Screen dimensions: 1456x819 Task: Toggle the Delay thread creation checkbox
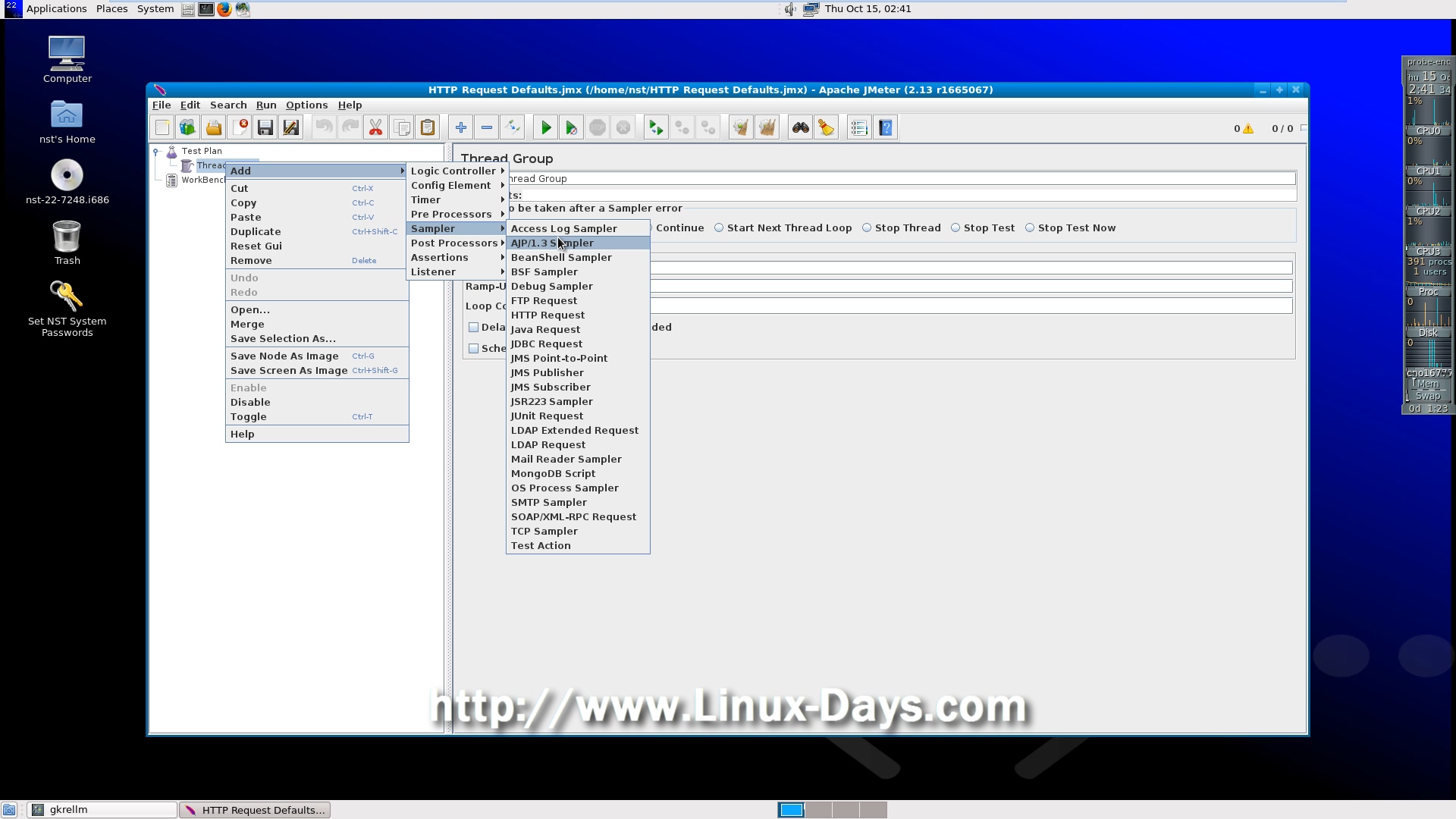[x=474, y=328]
